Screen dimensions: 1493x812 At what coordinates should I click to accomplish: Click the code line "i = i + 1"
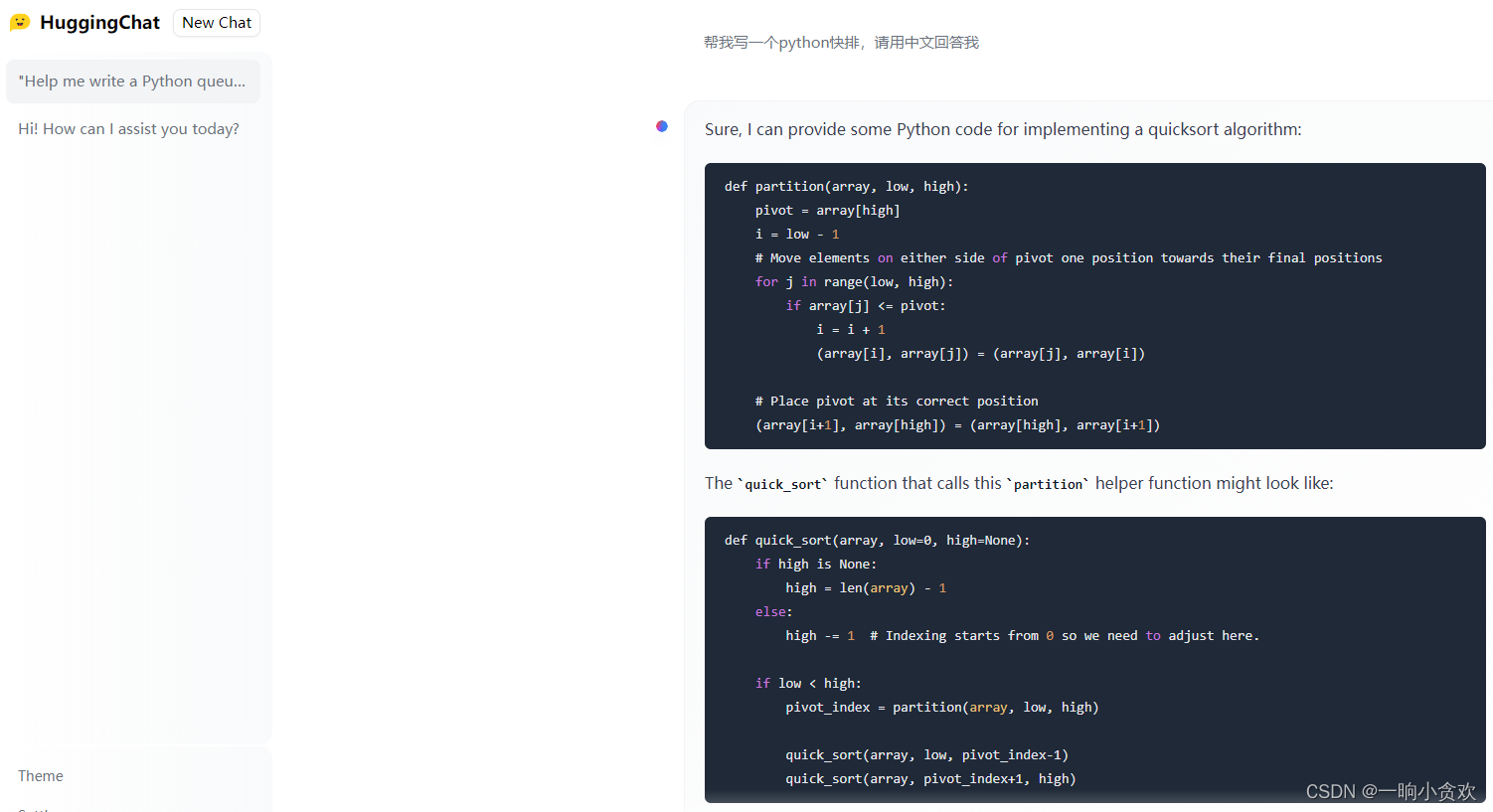[x=851, y=329]
